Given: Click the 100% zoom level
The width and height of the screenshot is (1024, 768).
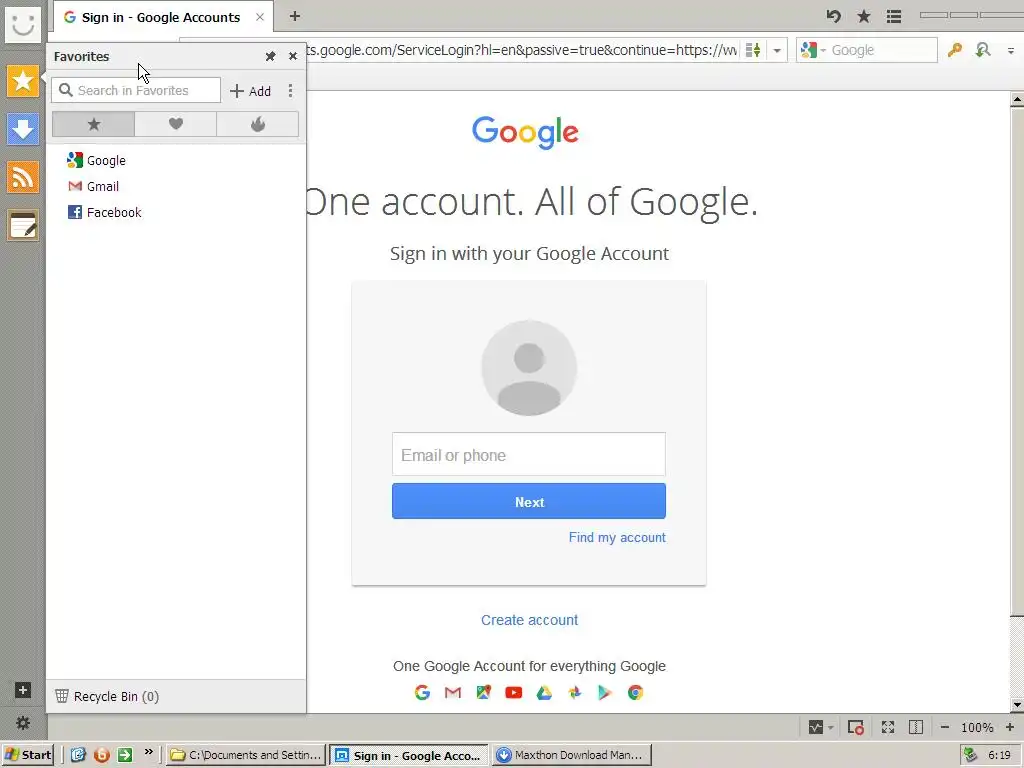Looking at the screenshot, I should pos(977,728).
